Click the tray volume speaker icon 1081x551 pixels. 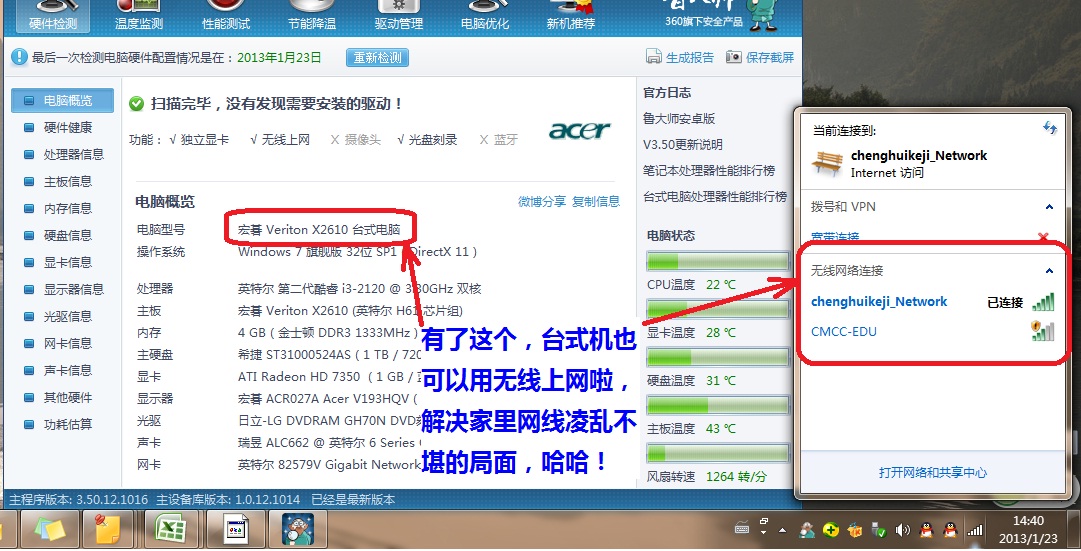pos(902,530)
